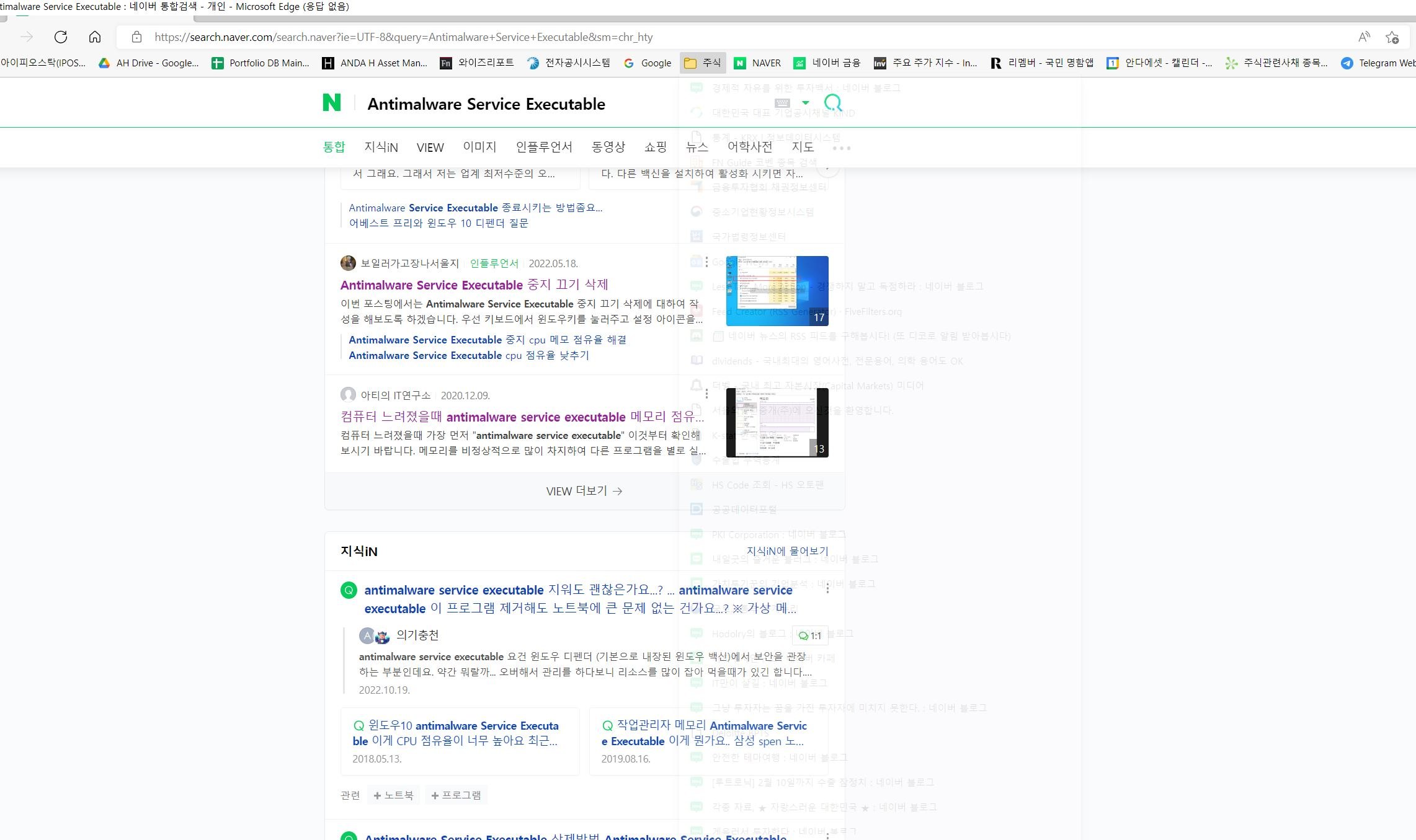Screen dimensions: 1416x840
Task: Click the Read aloud icon
Action: pos(1363,37)
